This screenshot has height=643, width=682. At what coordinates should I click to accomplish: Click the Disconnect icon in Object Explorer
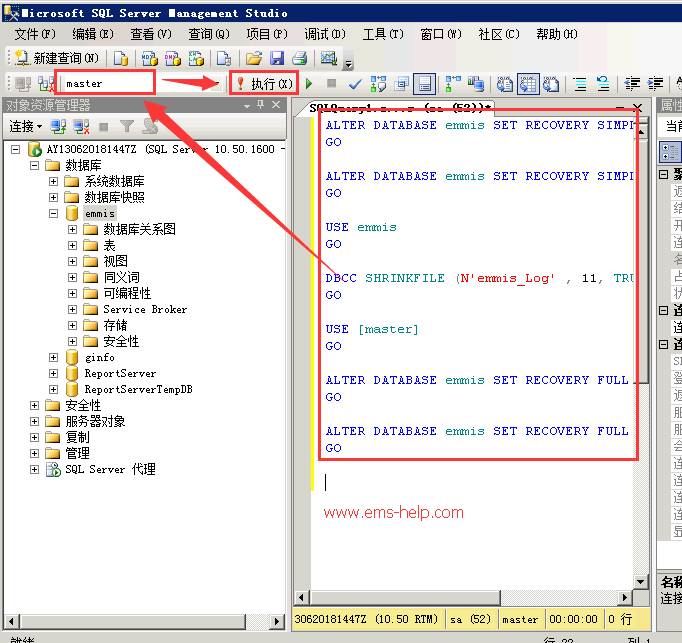[81, 127]
